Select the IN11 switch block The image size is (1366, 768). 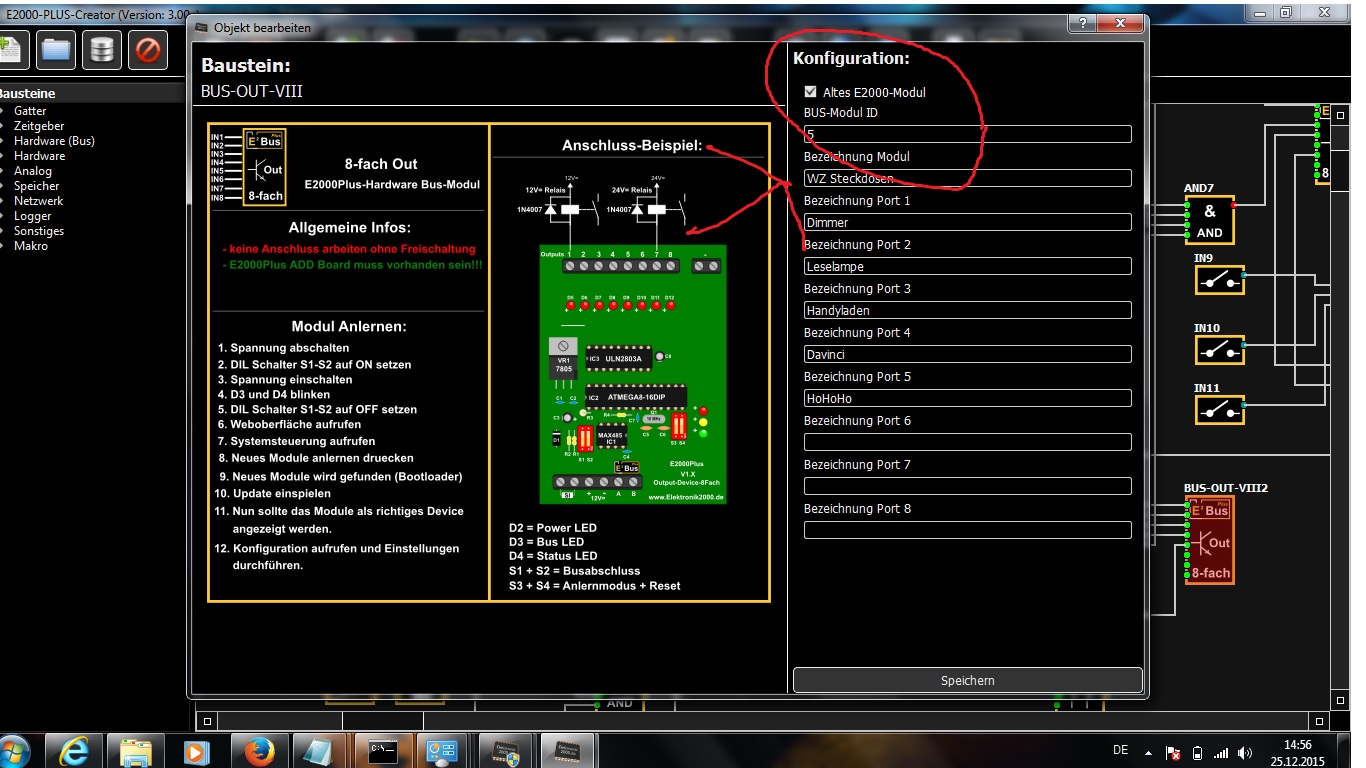pos(1219,410)
